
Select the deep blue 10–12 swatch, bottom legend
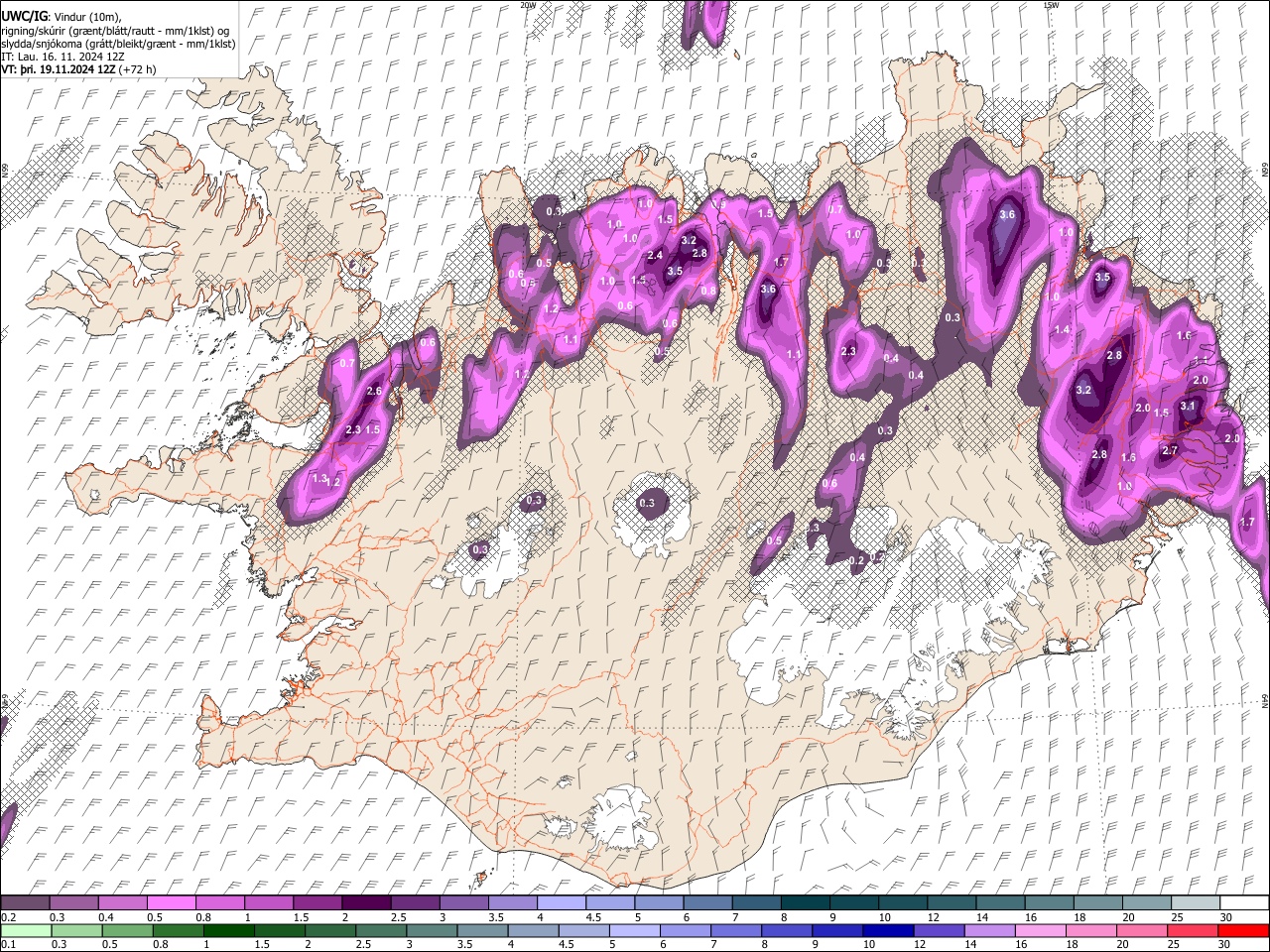(x=888, y=930)
